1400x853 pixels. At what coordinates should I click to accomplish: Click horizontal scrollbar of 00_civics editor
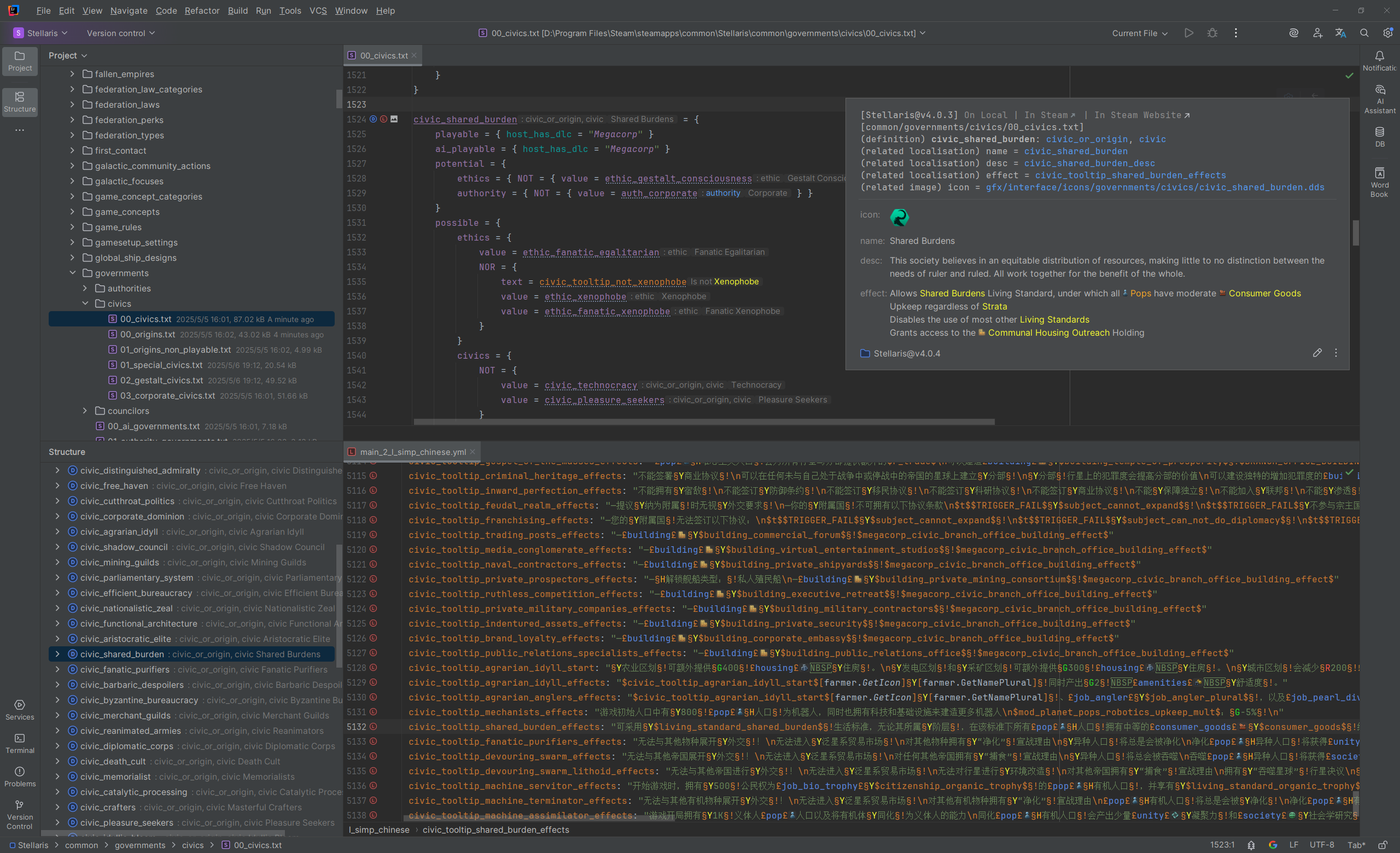704,422
